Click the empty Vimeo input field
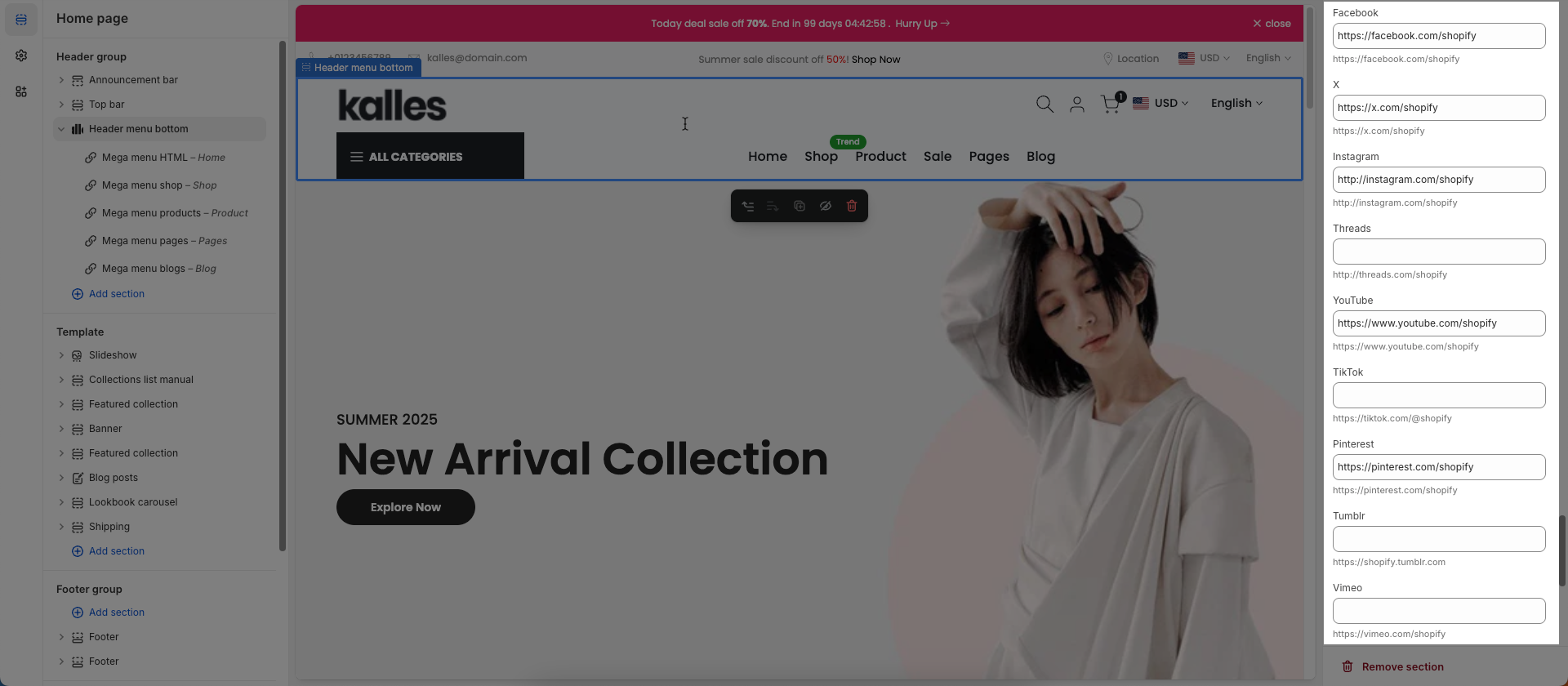Image resolution: width=1568 pixels, height=686 pixels. click(x=1439, y=611)
